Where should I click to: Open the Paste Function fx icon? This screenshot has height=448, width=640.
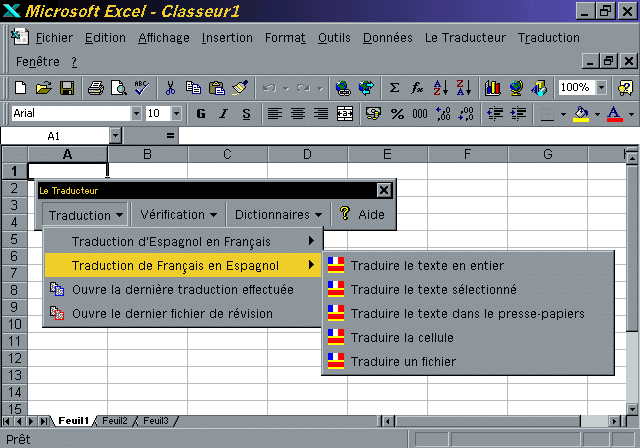[x=417, y=88]
